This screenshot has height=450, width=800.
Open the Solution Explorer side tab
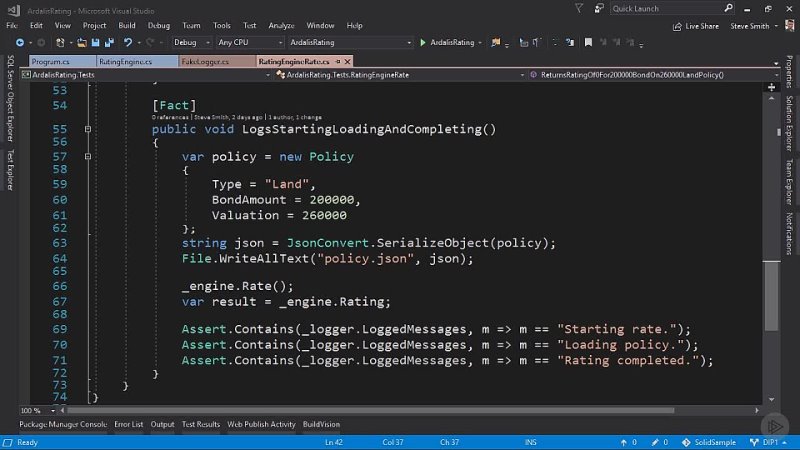click(789, 123)
